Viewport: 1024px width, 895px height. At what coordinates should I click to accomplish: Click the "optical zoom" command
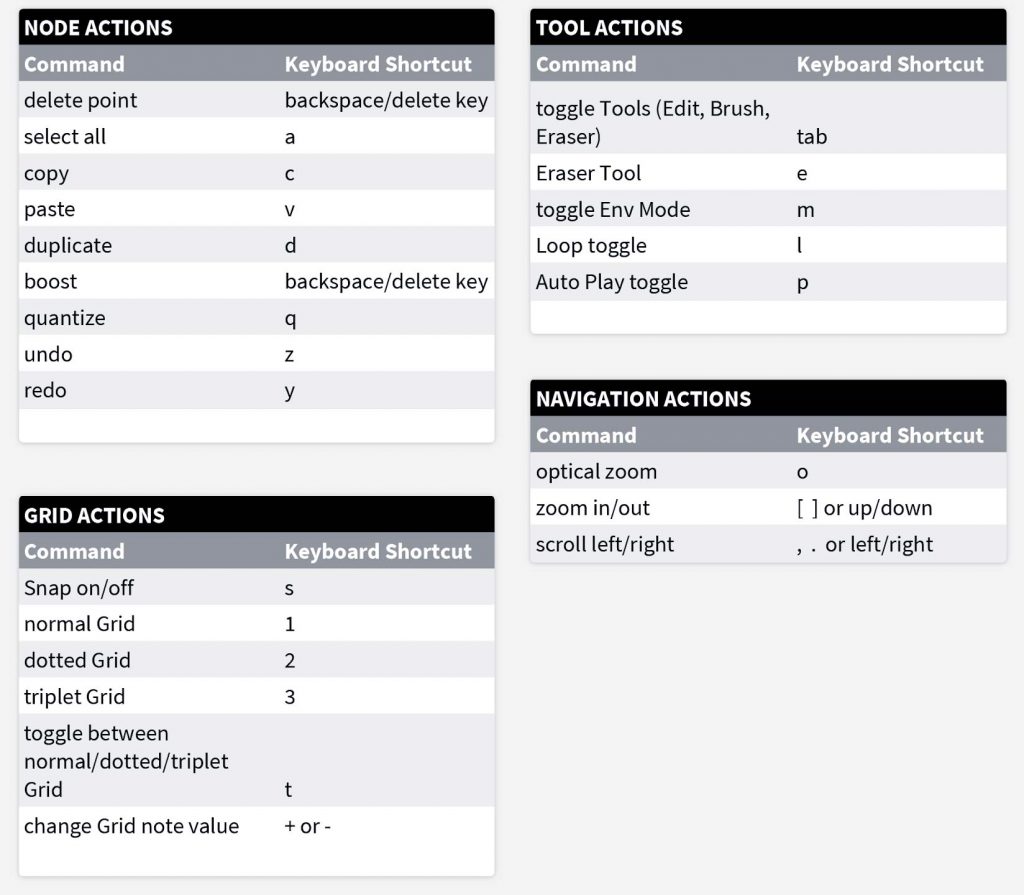click(x=596, y=471)
